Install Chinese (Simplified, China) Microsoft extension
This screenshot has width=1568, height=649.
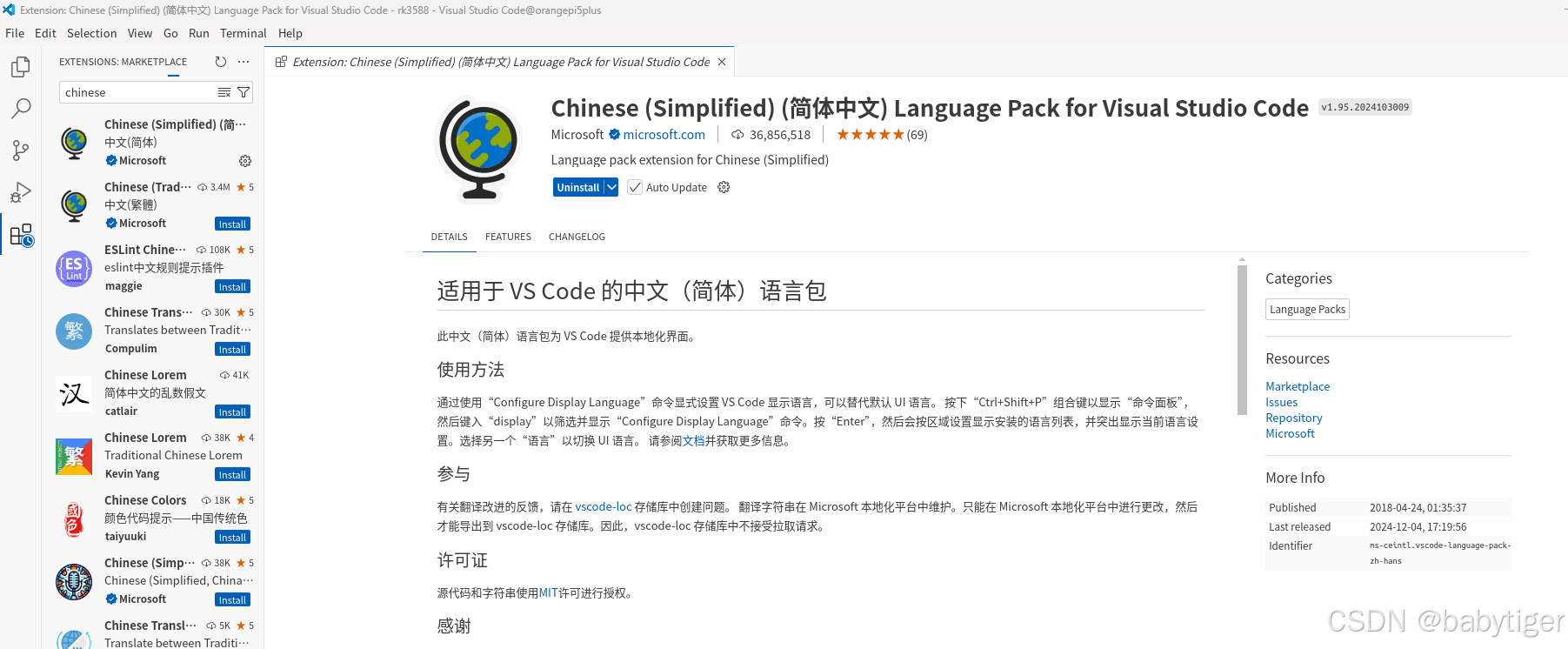tap(232, 600)
